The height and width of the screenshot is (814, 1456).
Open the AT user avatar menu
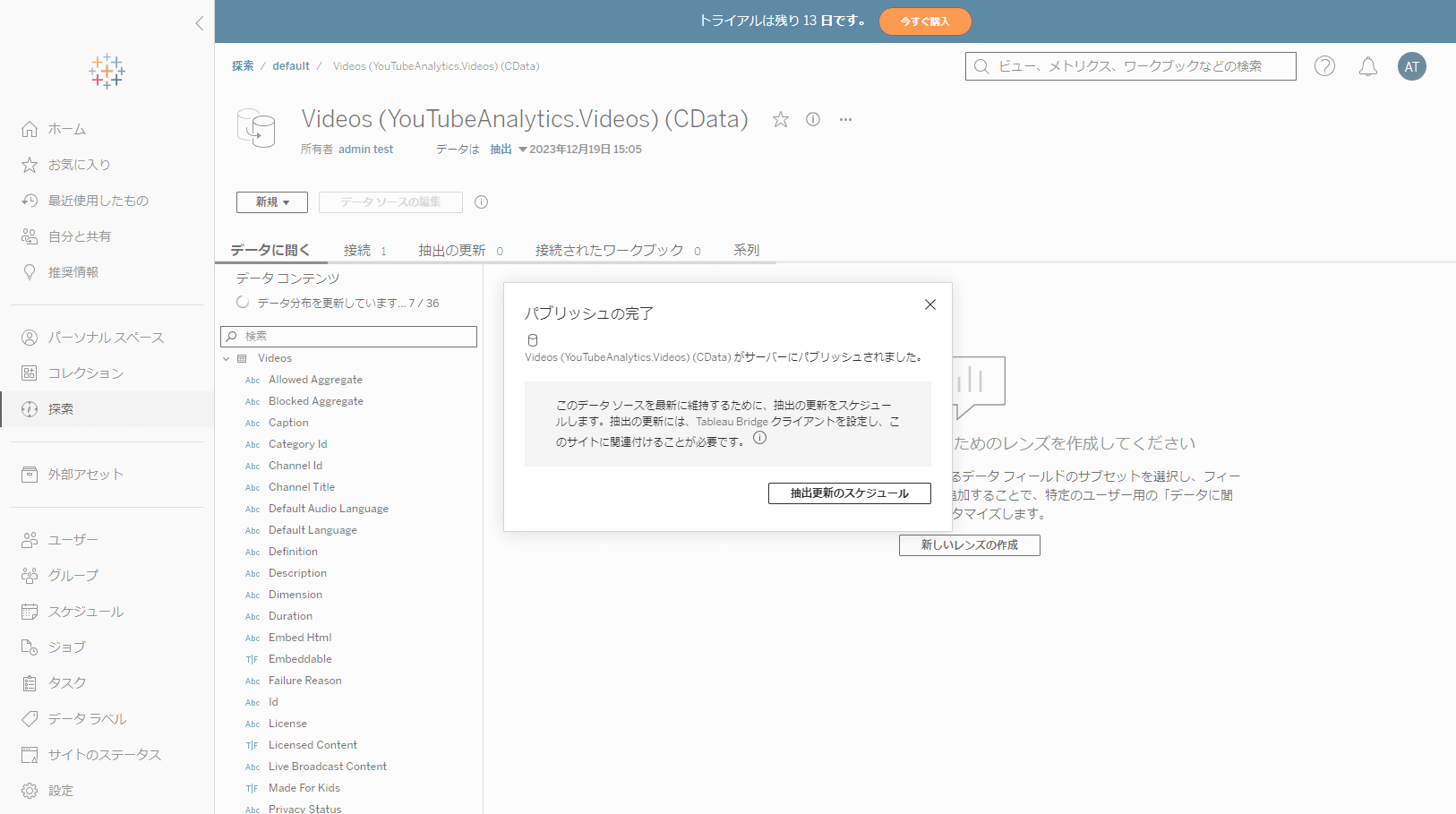(x=1412, y=66)
